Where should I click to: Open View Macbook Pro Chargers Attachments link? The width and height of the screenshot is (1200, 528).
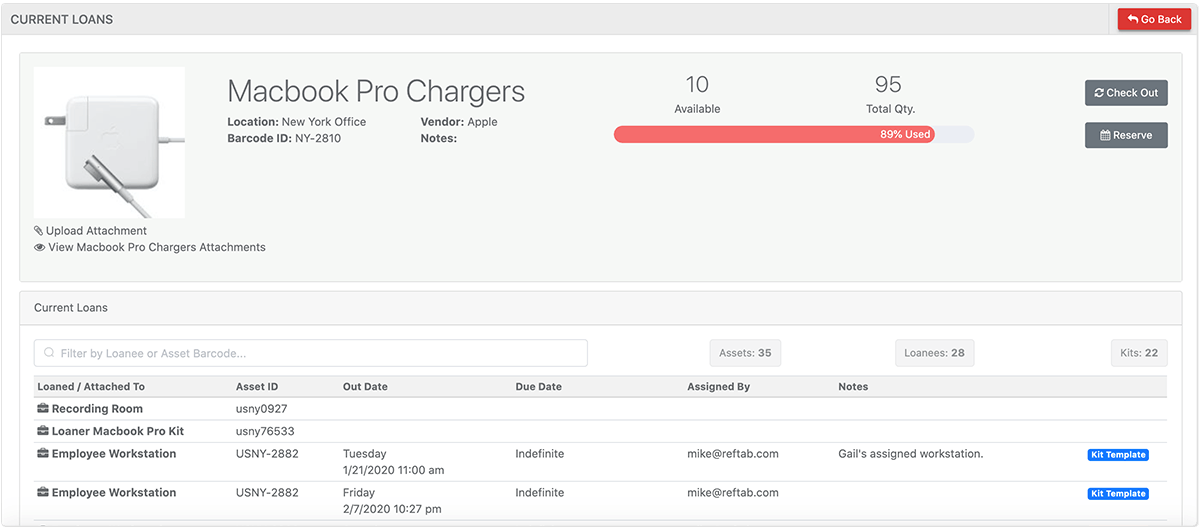tap(157, 247)
